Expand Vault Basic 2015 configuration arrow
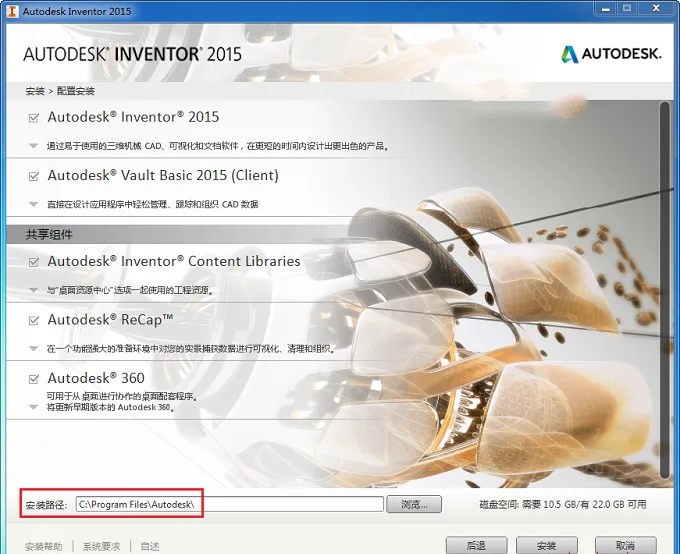Viewport: 680px width, 554px height. pyautogui.click(x=33, y=204)
